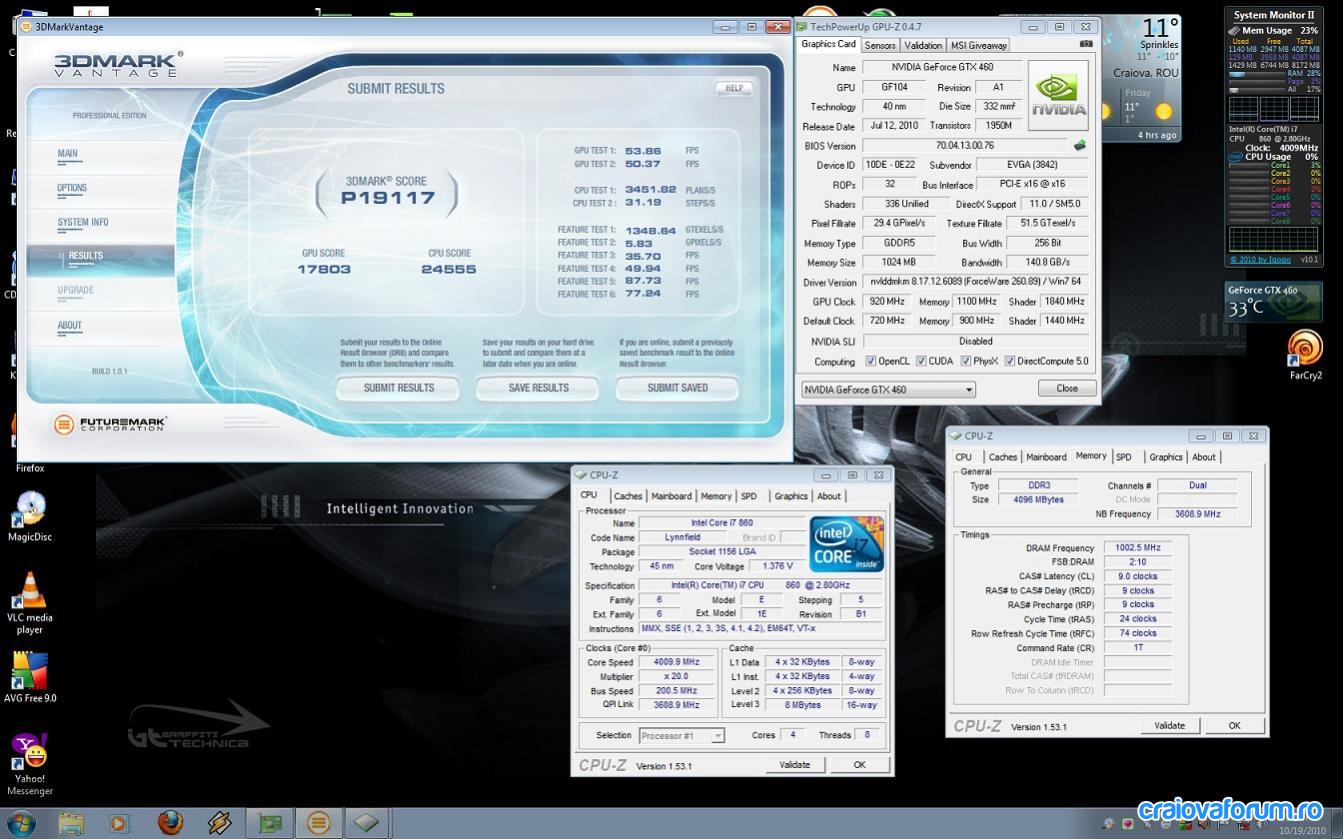Click the SAVE RESULTS button
Screen dimensions: 1343x839
click(538, 388)
